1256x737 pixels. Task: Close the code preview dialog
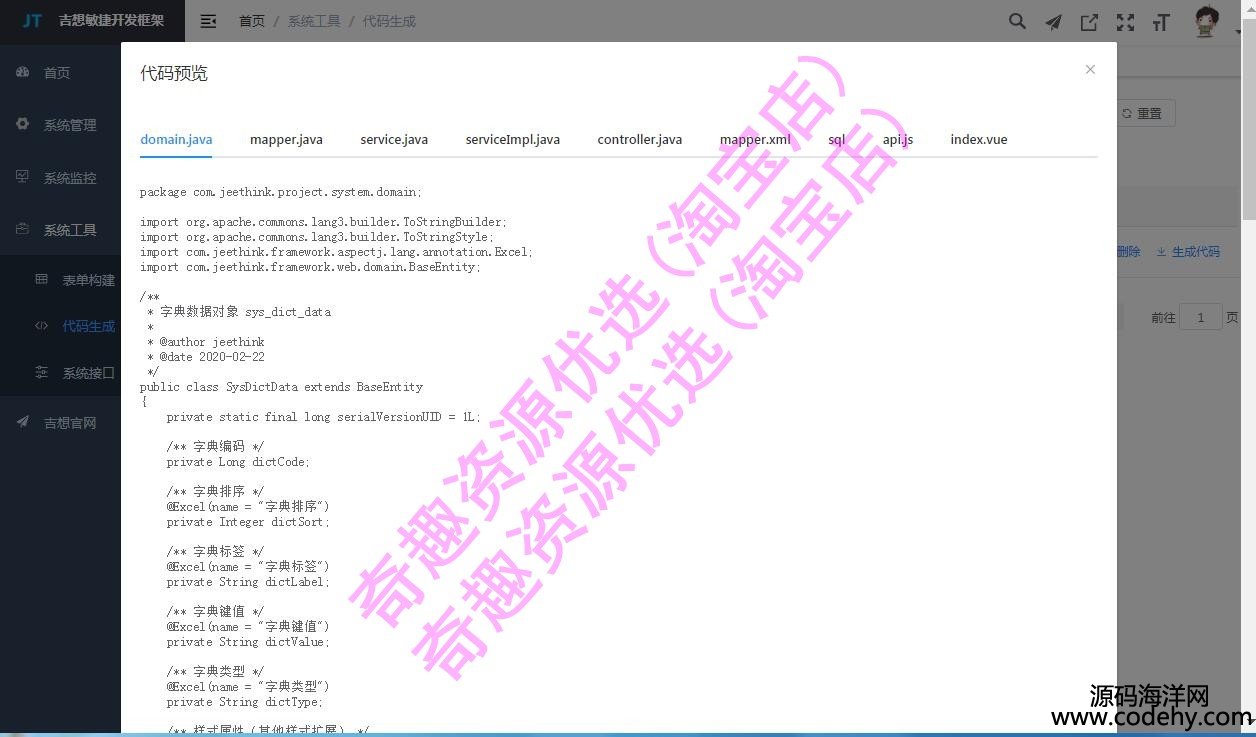(x=1090, y=69)
